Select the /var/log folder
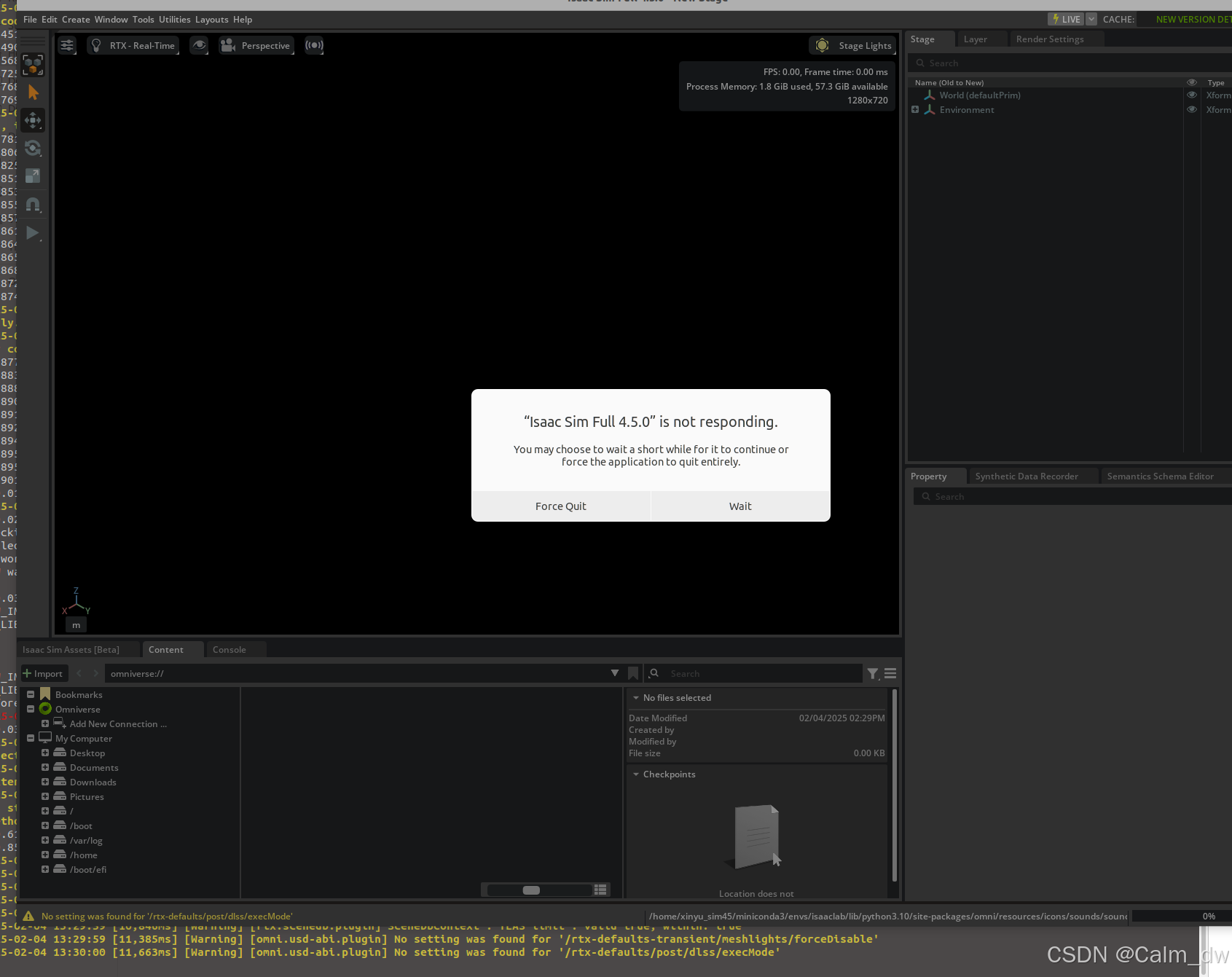The height and width of the screenshot is (977, 1232). 86,841
